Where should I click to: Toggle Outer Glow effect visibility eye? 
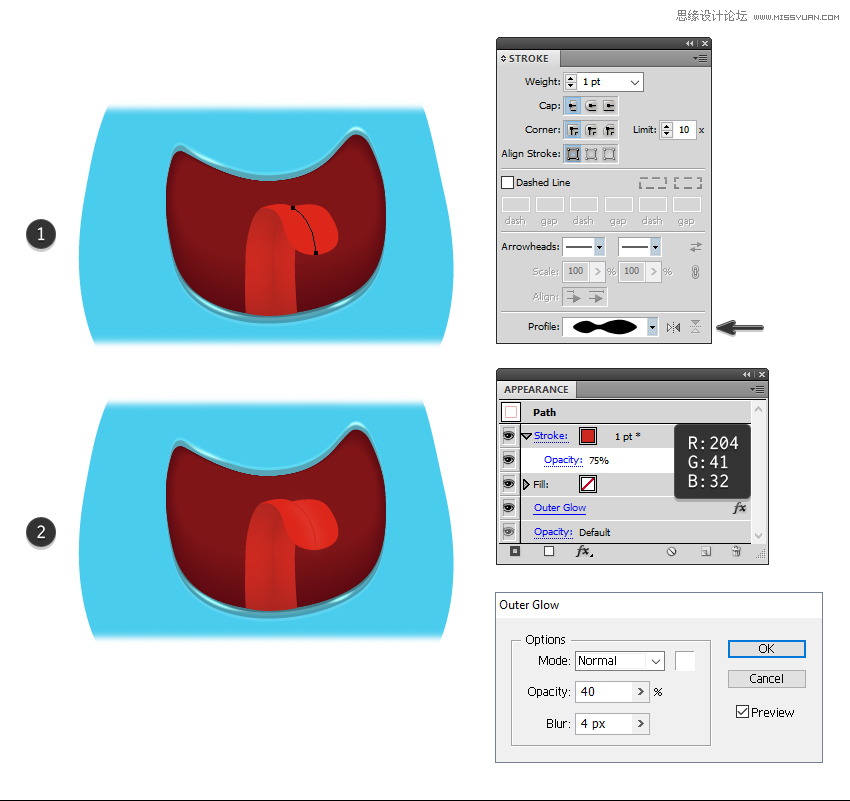pyautogui.click(x=508, y=508)
